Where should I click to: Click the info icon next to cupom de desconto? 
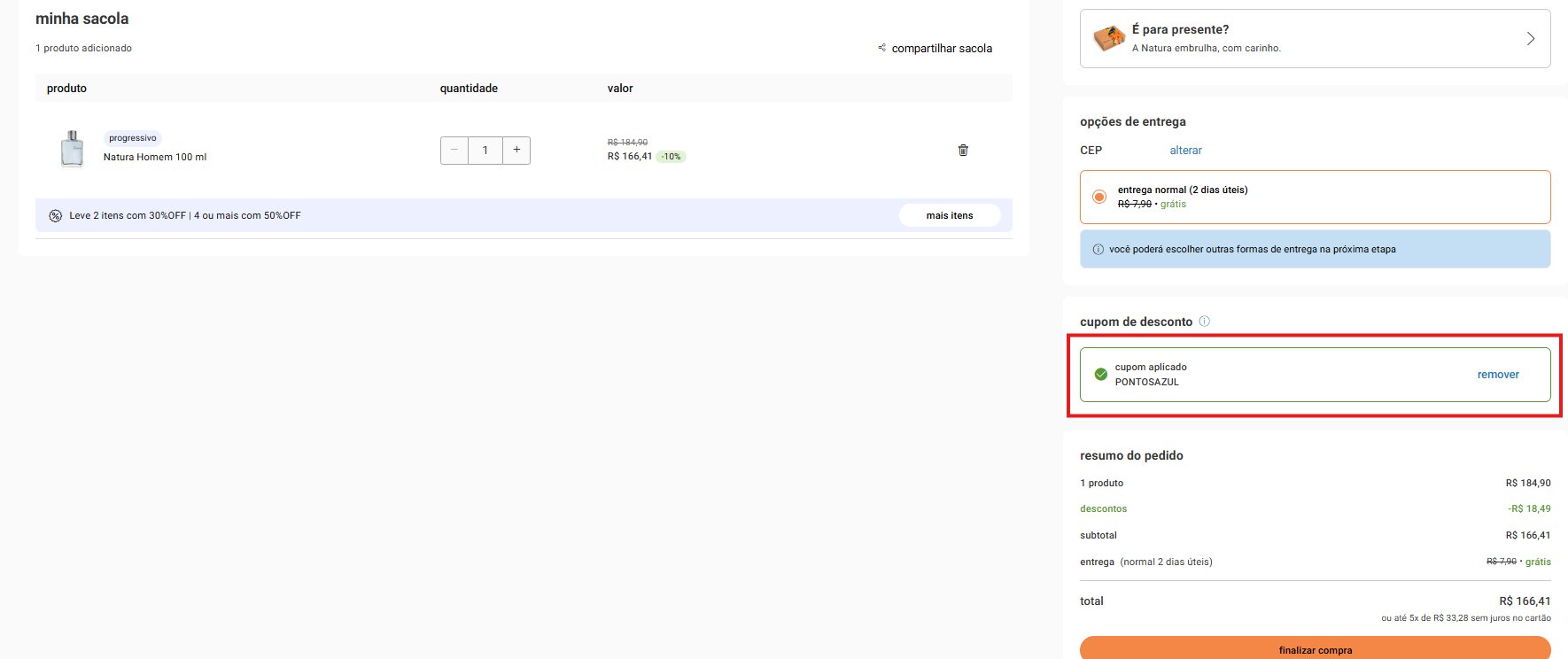(x=1204, y=322)
